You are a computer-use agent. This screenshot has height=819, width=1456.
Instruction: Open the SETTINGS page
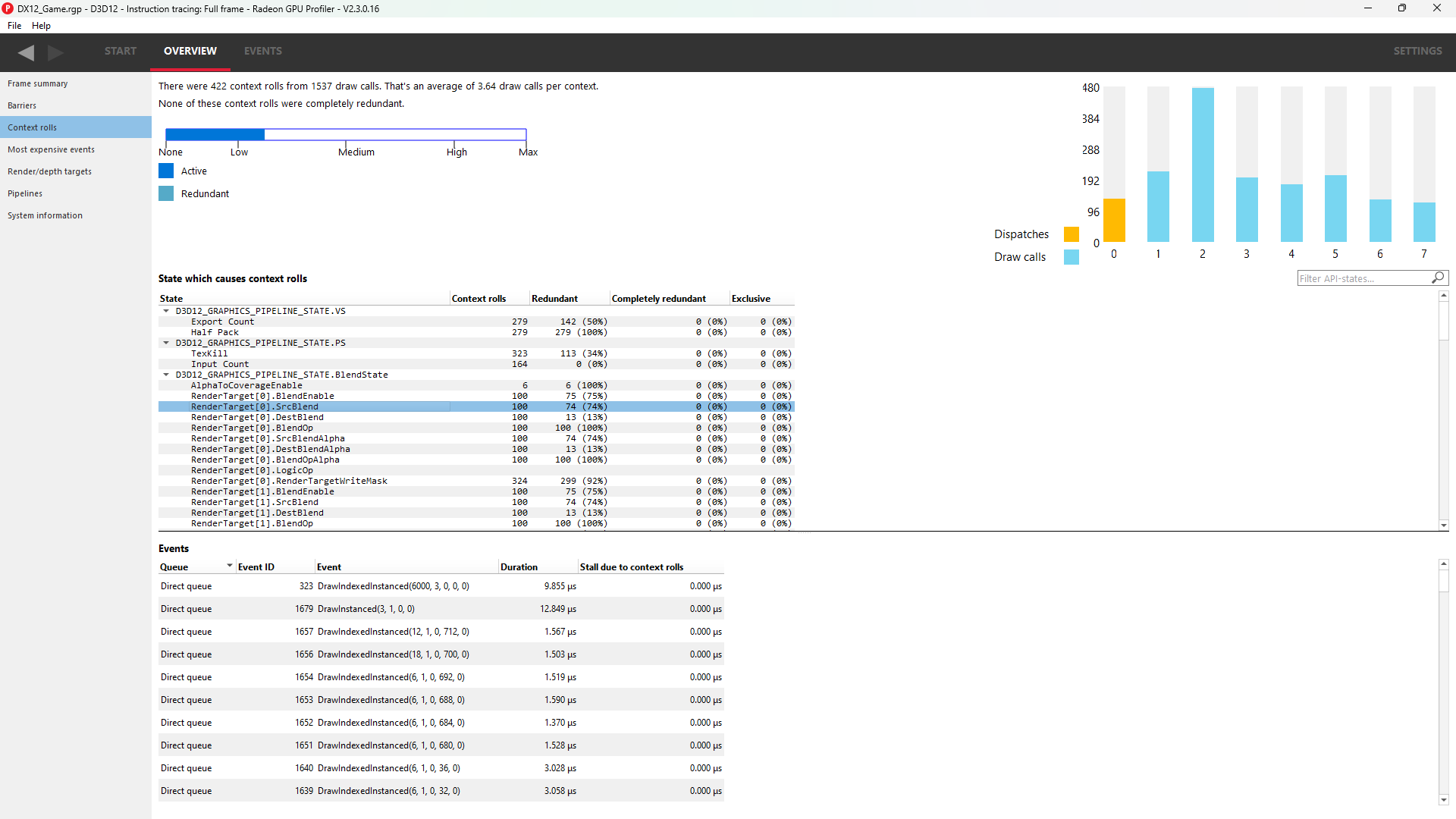[x=1417, y=51]
